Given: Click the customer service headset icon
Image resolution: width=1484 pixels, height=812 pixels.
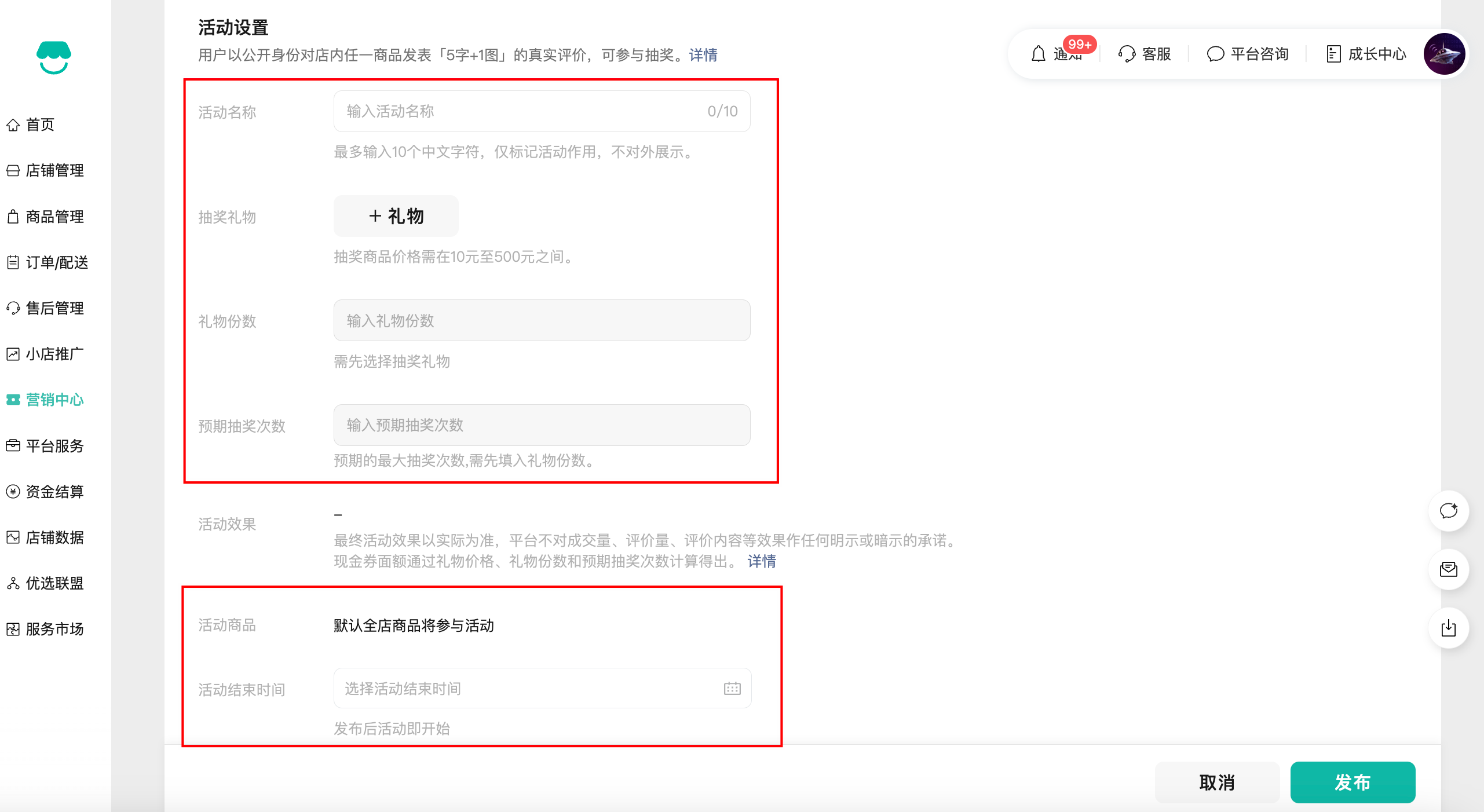Looking at the screenshot, I should 1127,54.
